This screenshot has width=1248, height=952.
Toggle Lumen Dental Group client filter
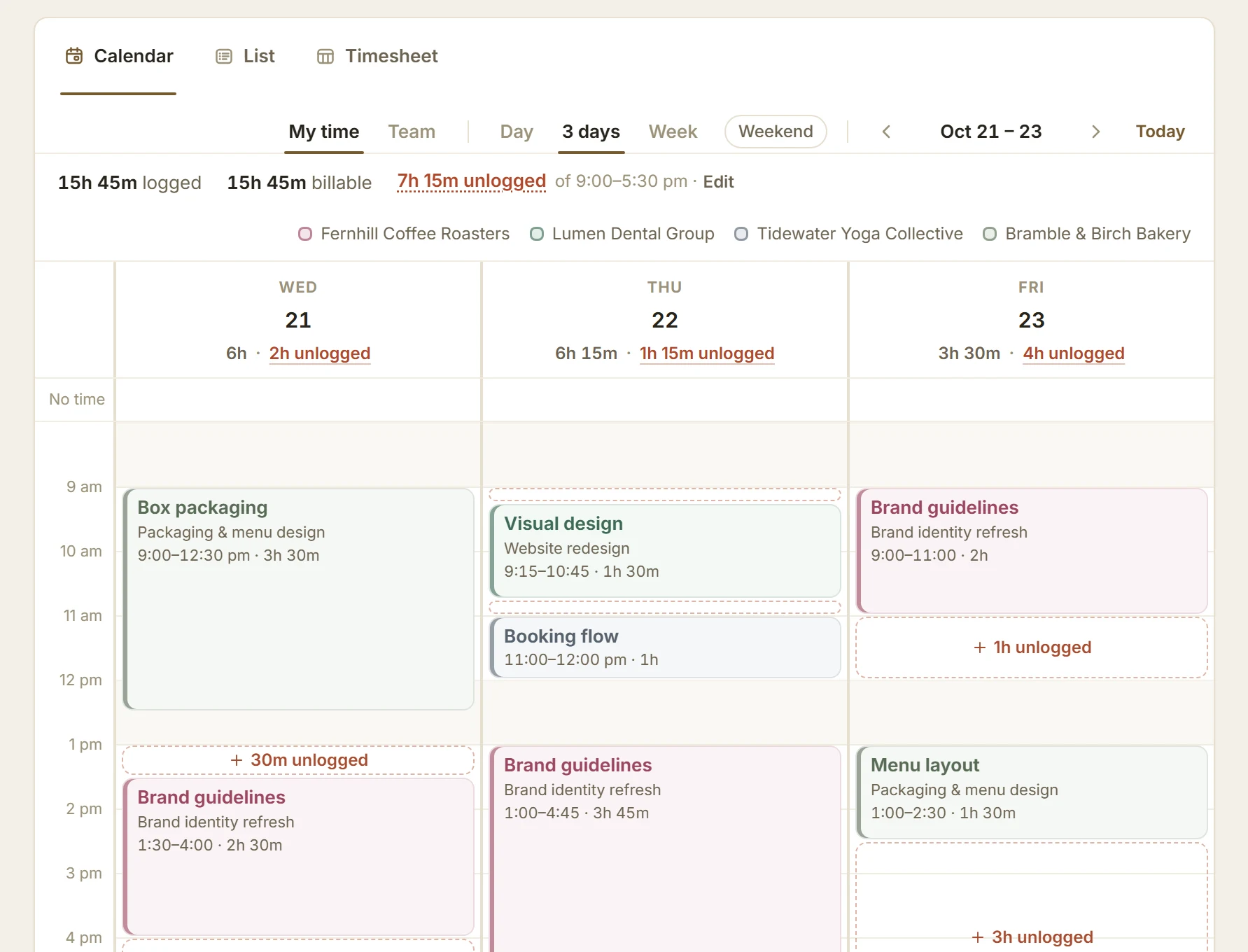coord(622,234)
